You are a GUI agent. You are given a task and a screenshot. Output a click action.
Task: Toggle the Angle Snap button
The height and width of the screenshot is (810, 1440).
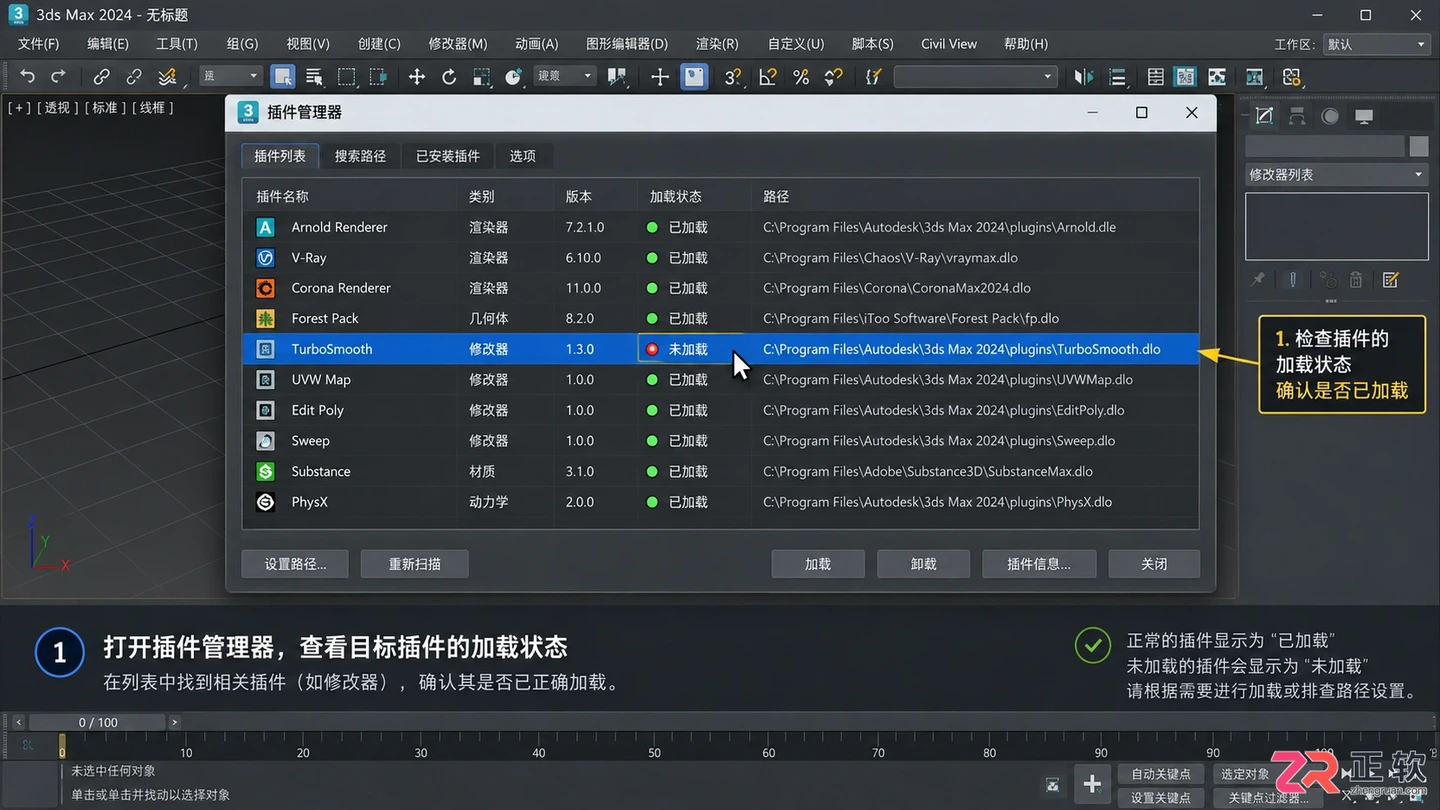point(767,77)
